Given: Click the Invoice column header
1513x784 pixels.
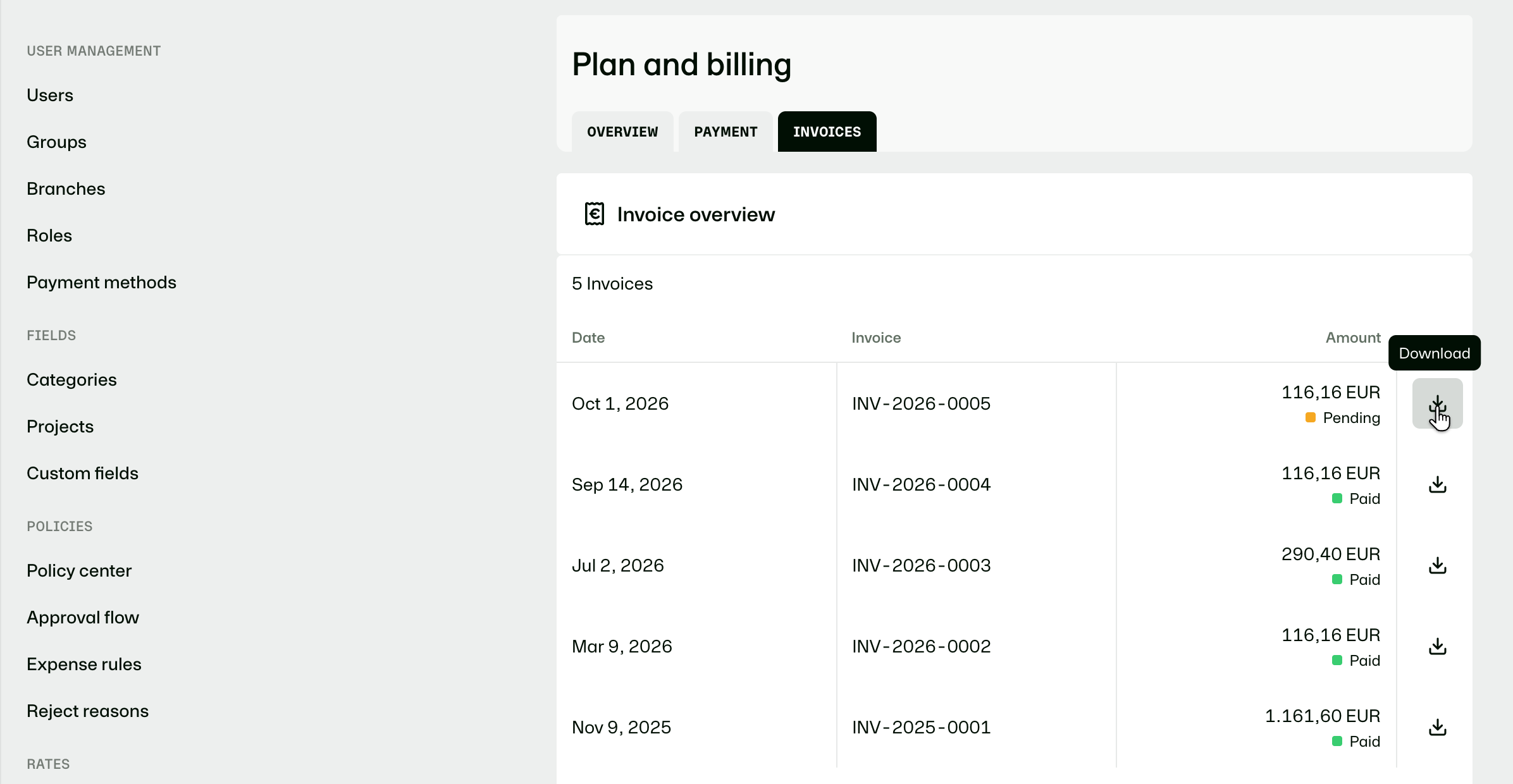Looking at the screenshot, I should (x=876, y=338).
